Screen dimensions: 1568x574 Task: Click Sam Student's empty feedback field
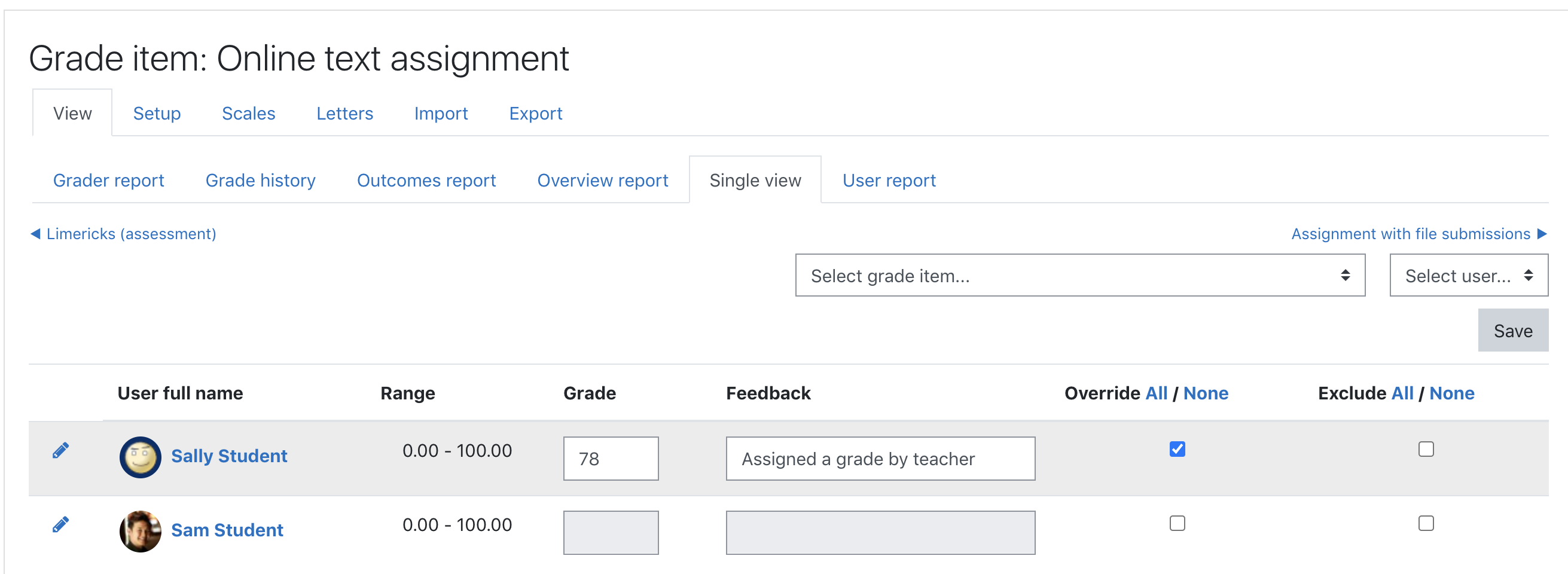[880, 533]
